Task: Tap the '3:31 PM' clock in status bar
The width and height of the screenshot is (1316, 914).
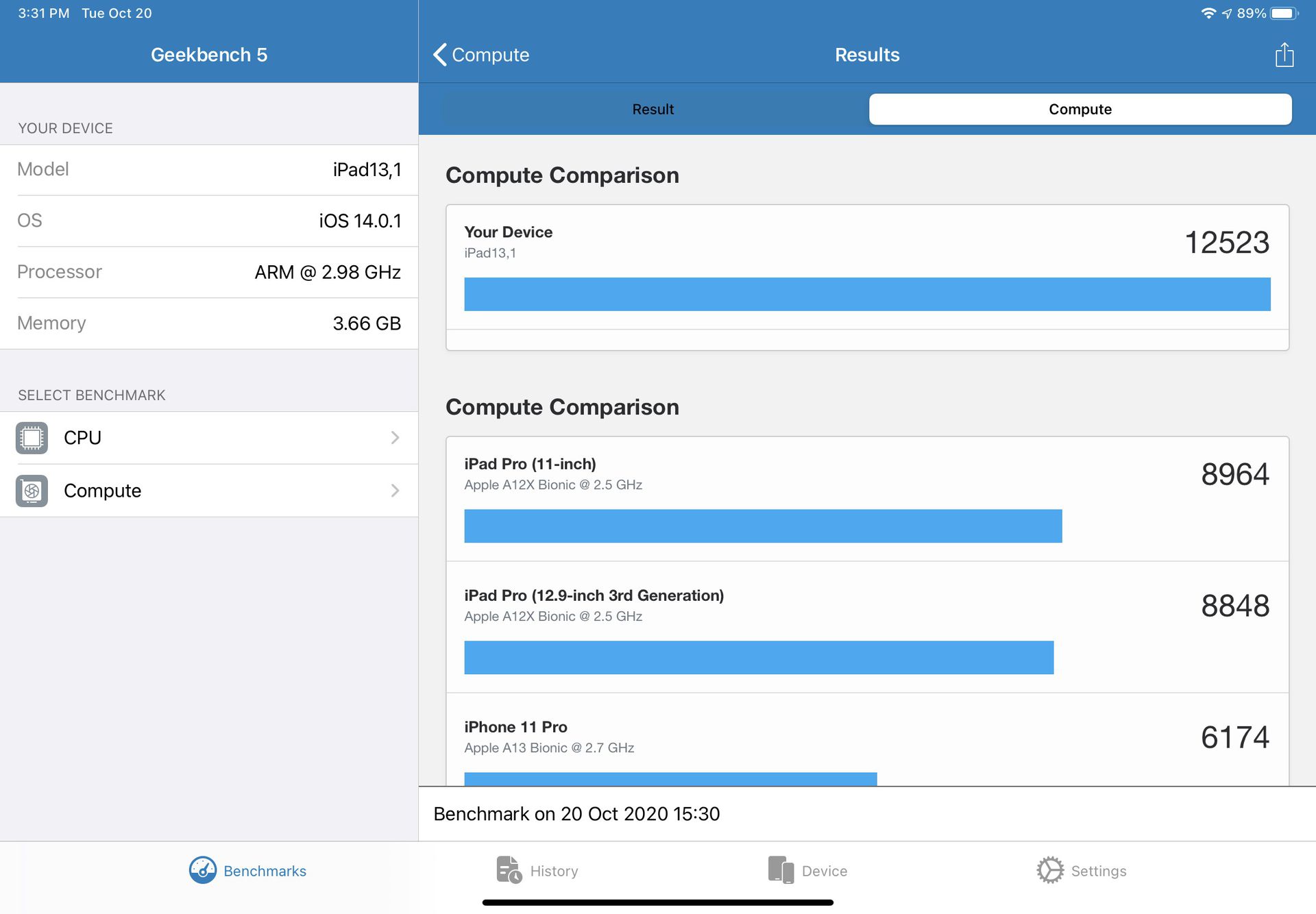Action: [x=43, y=13]
